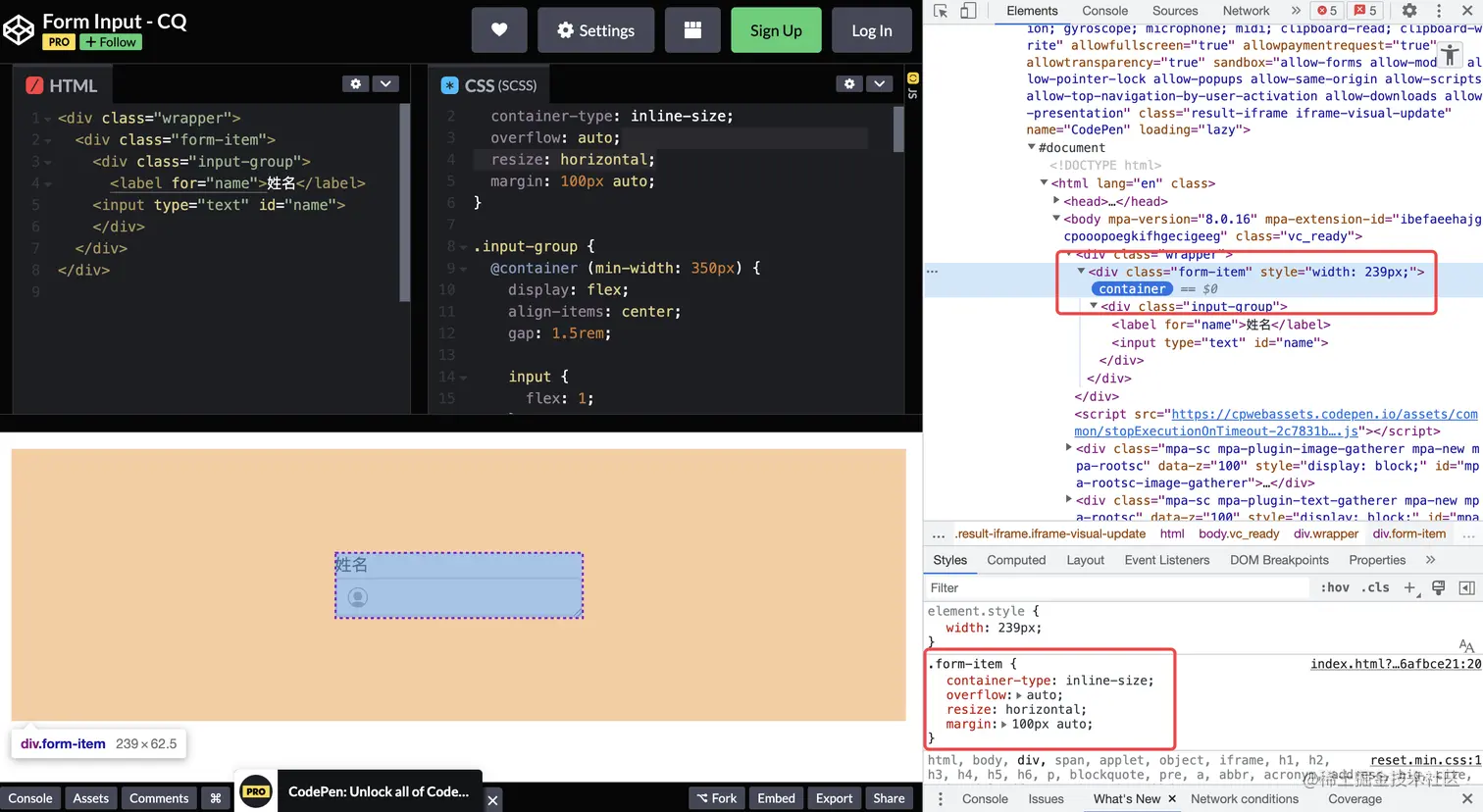Change editor layout view icon
The height and width of the screenshot is (812, 1483).
692,30
